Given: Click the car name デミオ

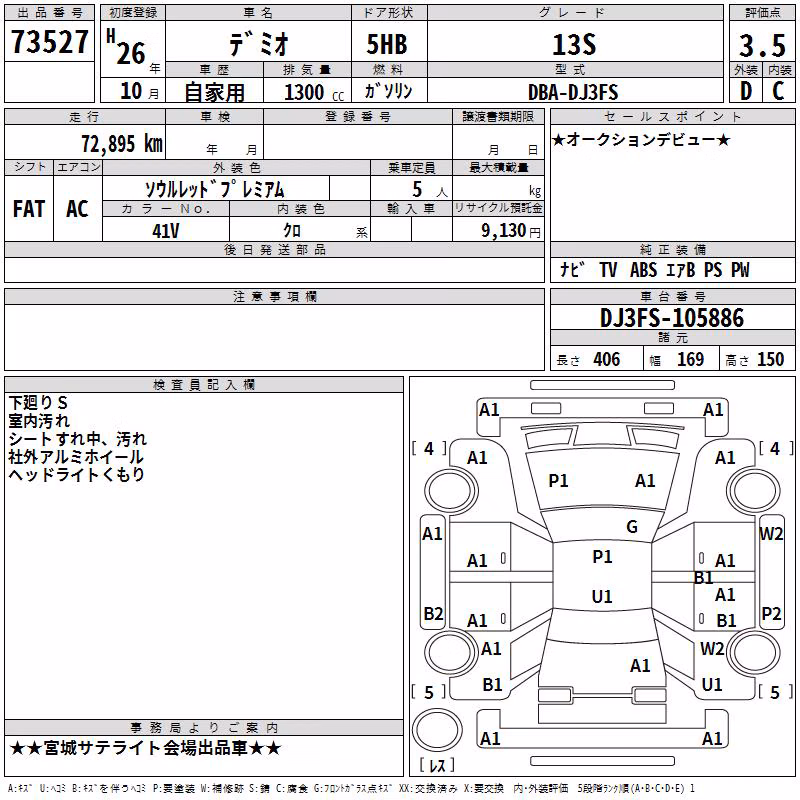Looking at the screenshot, I should 259,42.
